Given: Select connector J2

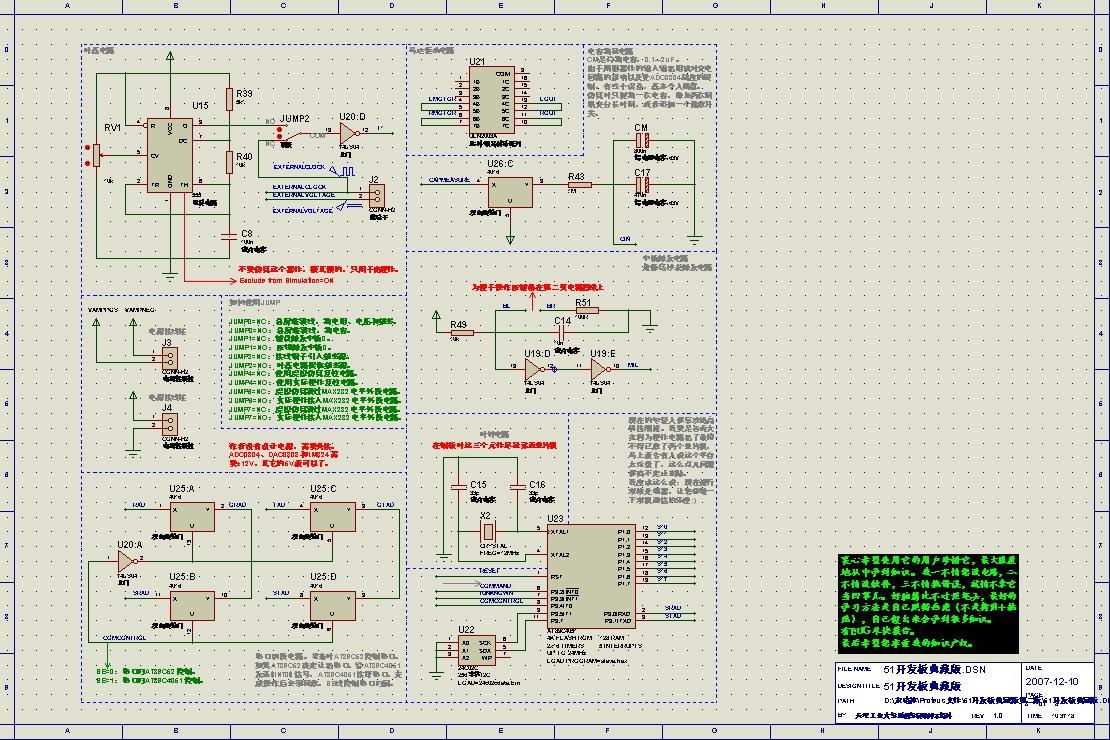Looking at the screenshot, I should click(x=377, y=195).
